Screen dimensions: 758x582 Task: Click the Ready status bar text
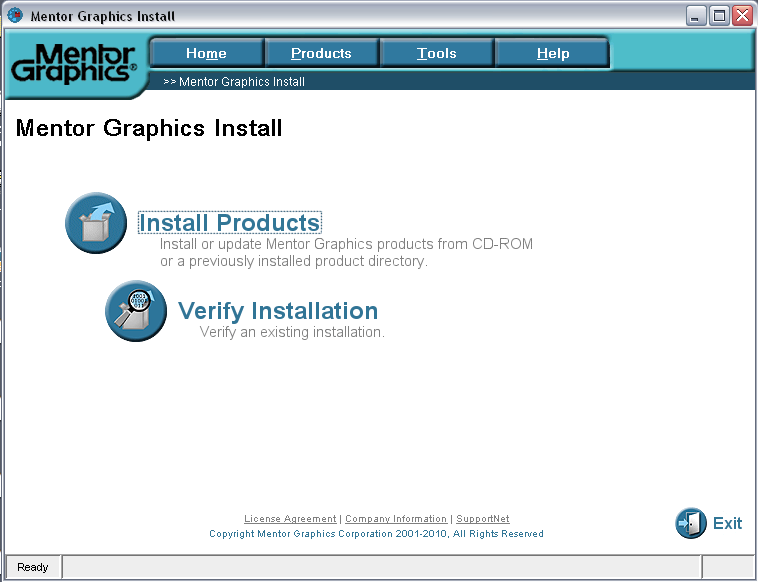point(32,567)
